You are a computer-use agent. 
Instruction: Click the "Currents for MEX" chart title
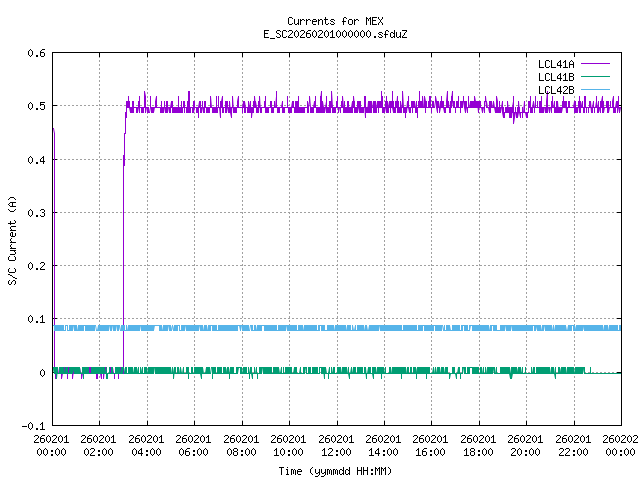coord(334,21)
